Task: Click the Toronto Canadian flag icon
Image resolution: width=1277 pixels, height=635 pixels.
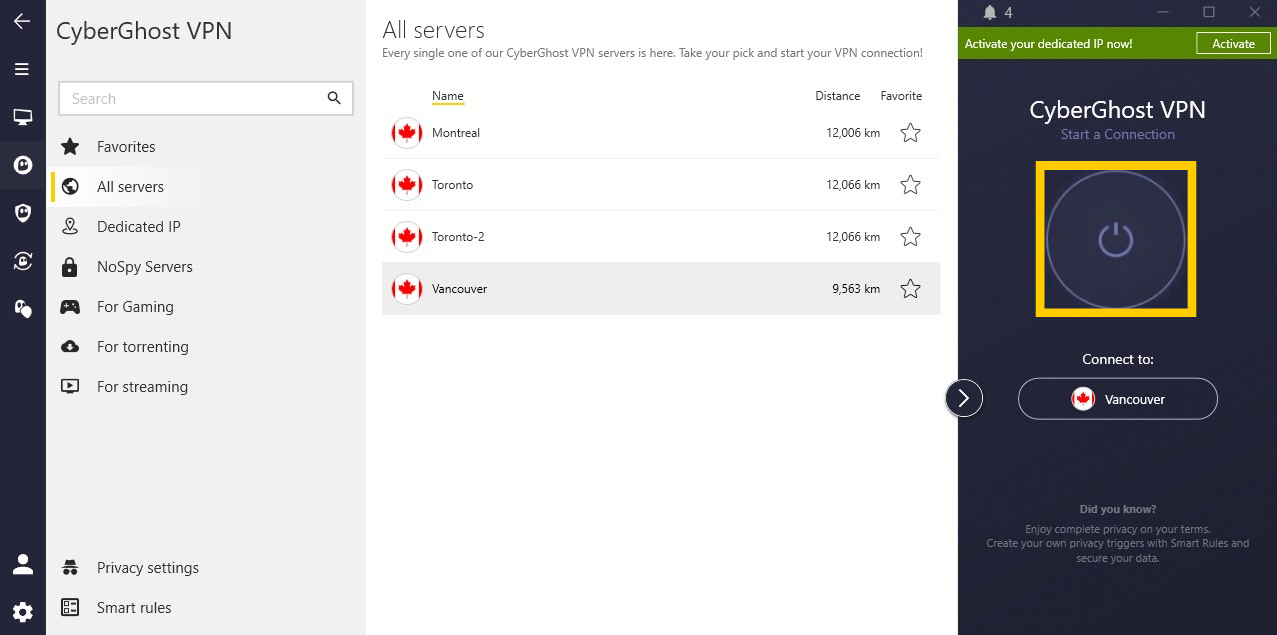Action: point(407,185)
